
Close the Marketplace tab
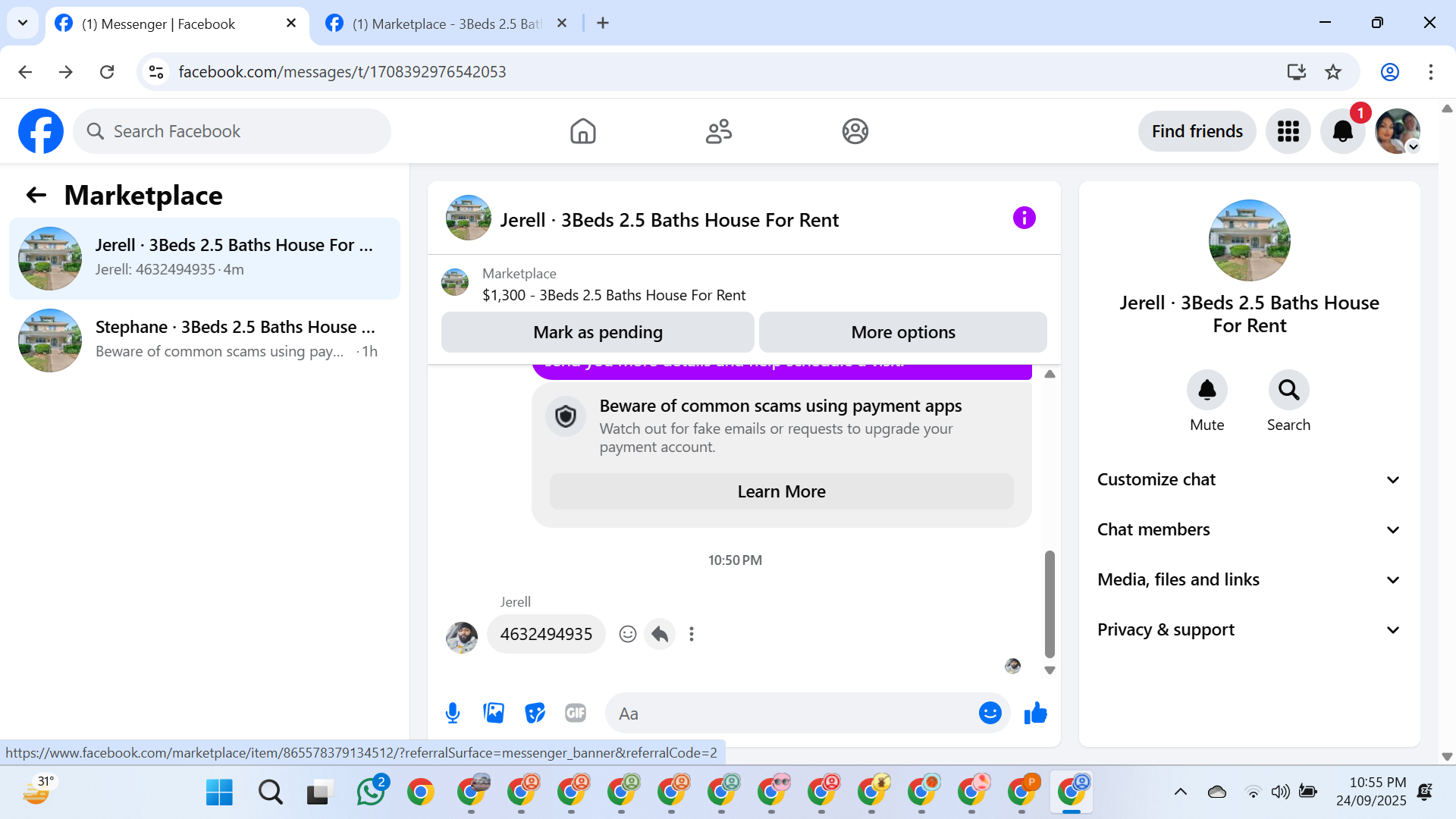point(561,24)
